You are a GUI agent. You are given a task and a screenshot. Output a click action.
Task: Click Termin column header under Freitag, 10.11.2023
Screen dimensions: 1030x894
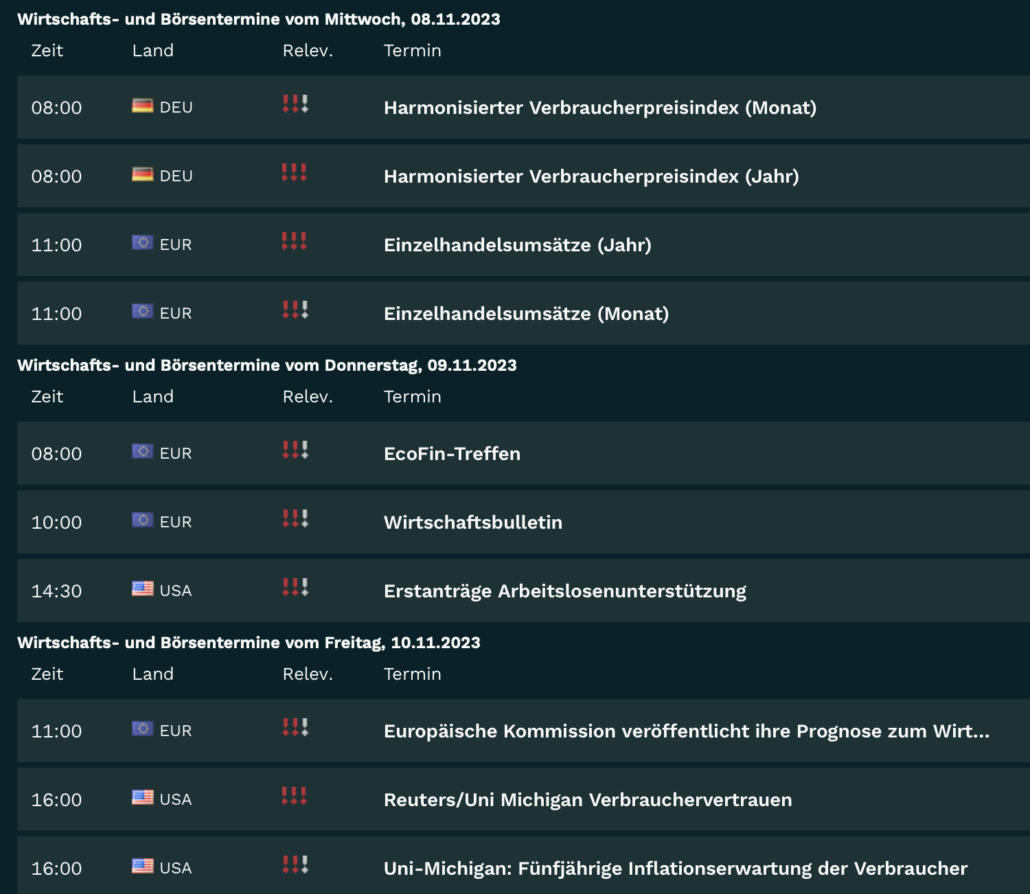[413, 674]
